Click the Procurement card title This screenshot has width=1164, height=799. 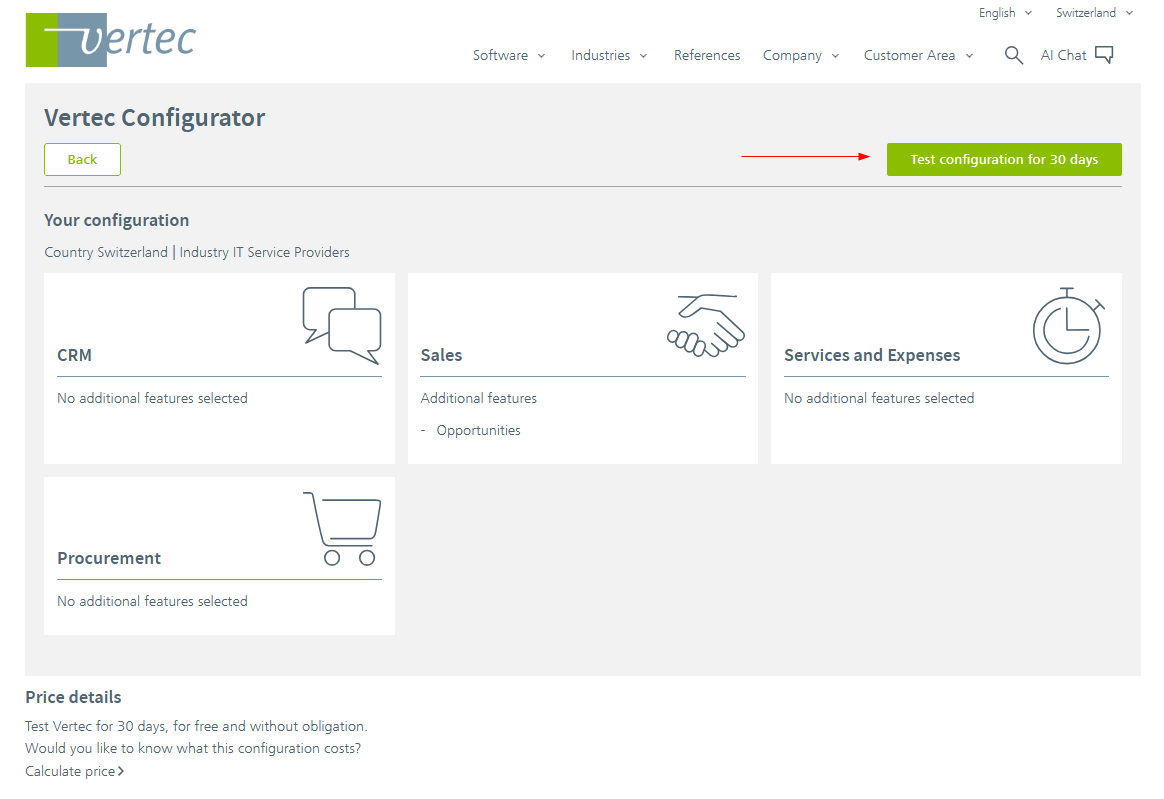[x=109, y=558]
